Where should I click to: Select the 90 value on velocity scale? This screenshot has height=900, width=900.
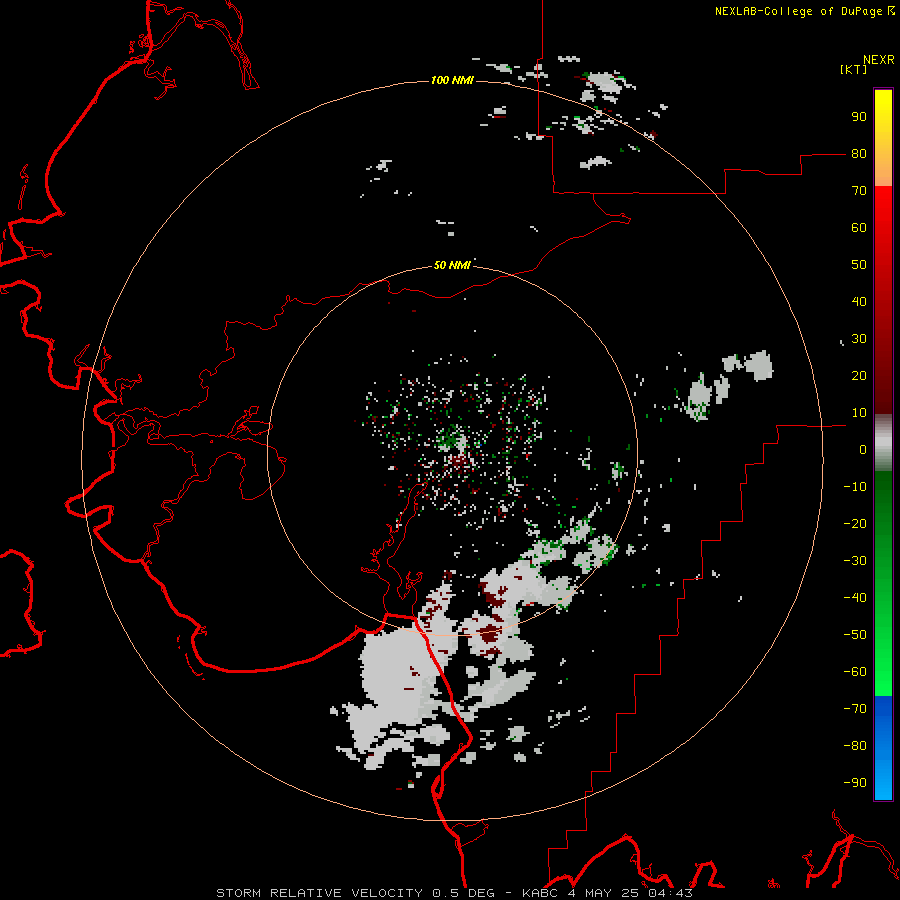tap(859, 117)
